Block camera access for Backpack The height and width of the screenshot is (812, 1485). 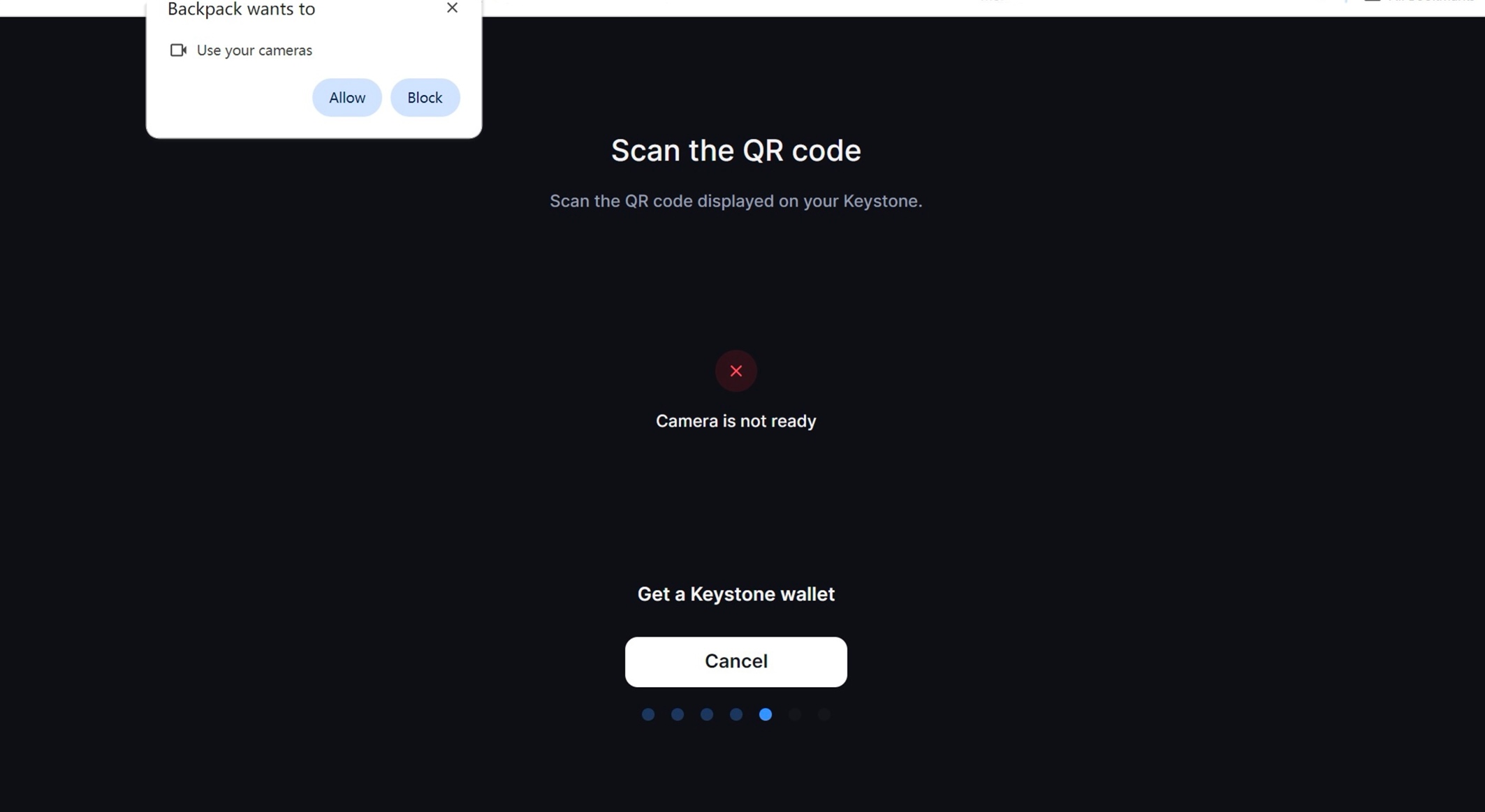pos(425,98)
